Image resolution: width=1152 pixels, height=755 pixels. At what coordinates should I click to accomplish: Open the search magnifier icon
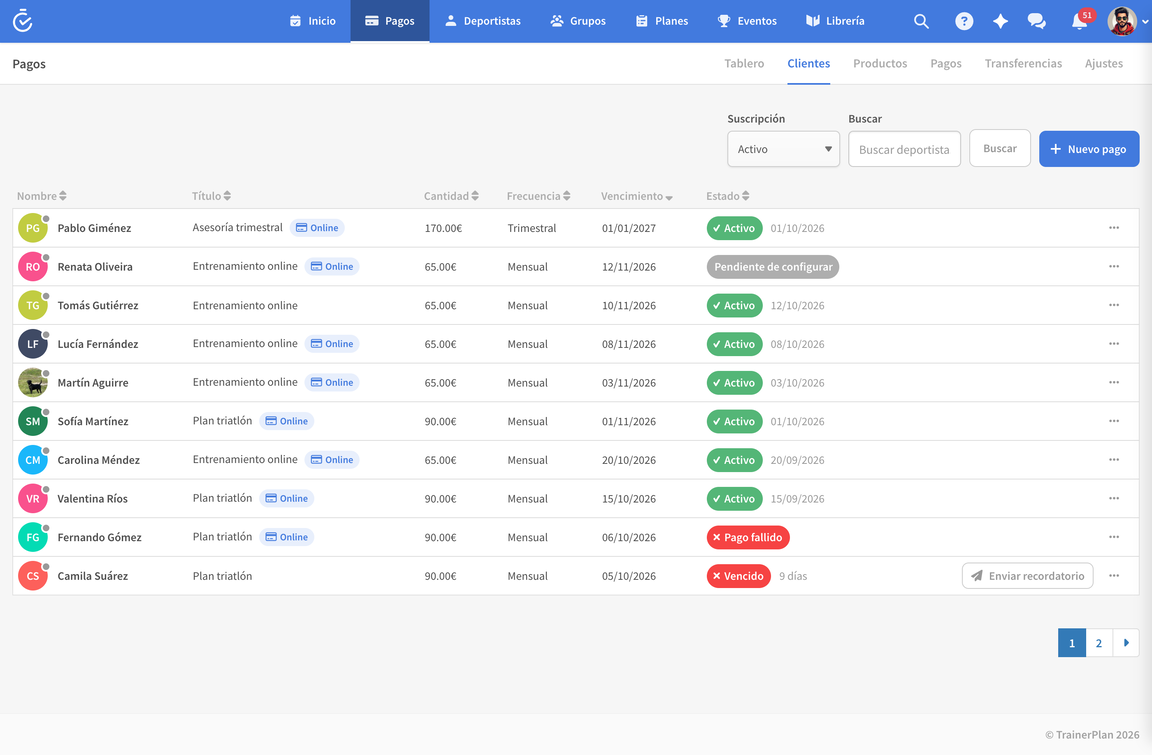tap(921, 21)
